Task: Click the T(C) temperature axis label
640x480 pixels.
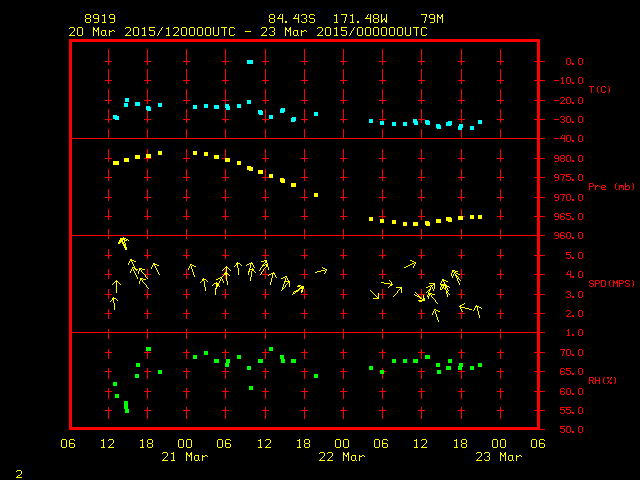Action: pyautogui.click(x=599, y=90)
